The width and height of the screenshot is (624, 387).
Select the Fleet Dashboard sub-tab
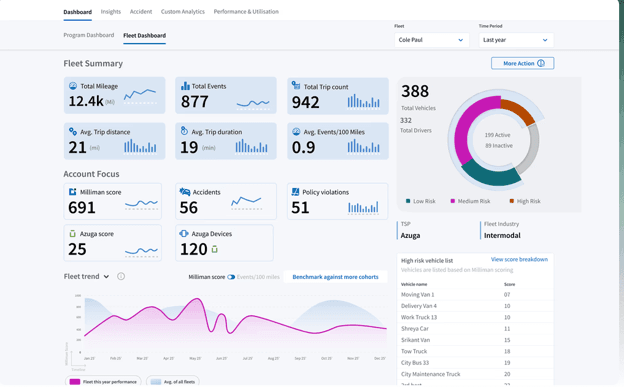[144, 35]
